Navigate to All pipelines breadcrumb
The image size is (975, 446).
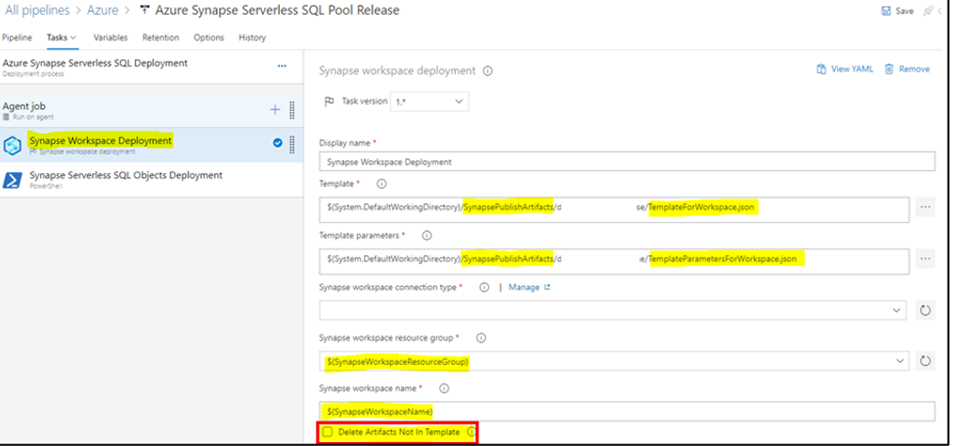[x=37, y=11]
